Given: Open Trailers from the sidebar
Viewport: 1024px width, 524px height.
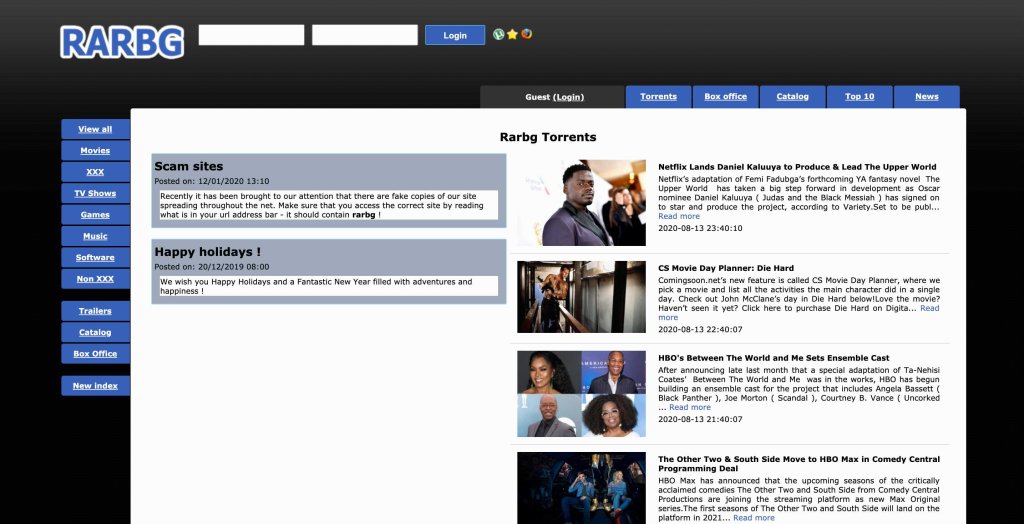Looking at the screenshot, I should tap(95, 311).
